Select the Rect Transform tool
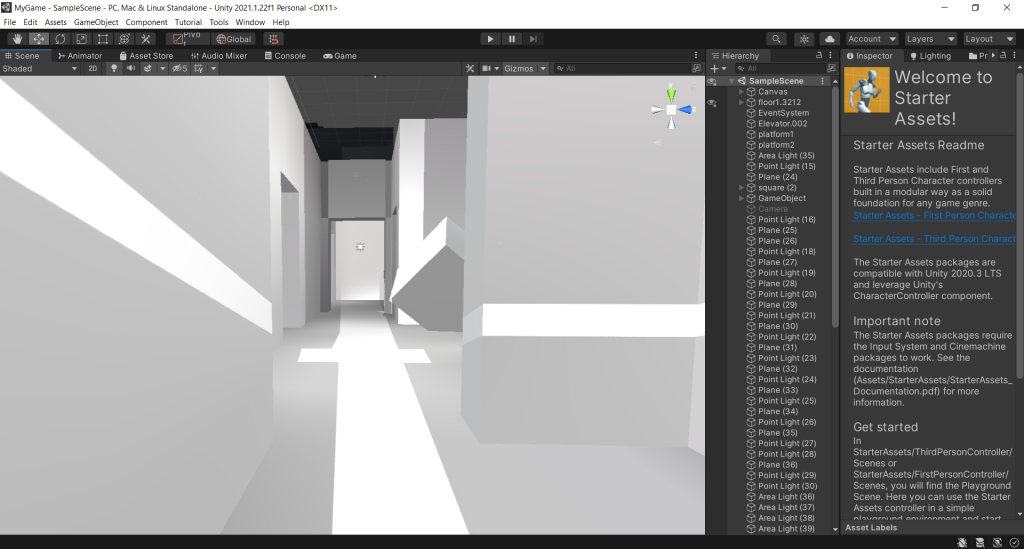This screenshot has width=1024, height=549. [102, 39]
